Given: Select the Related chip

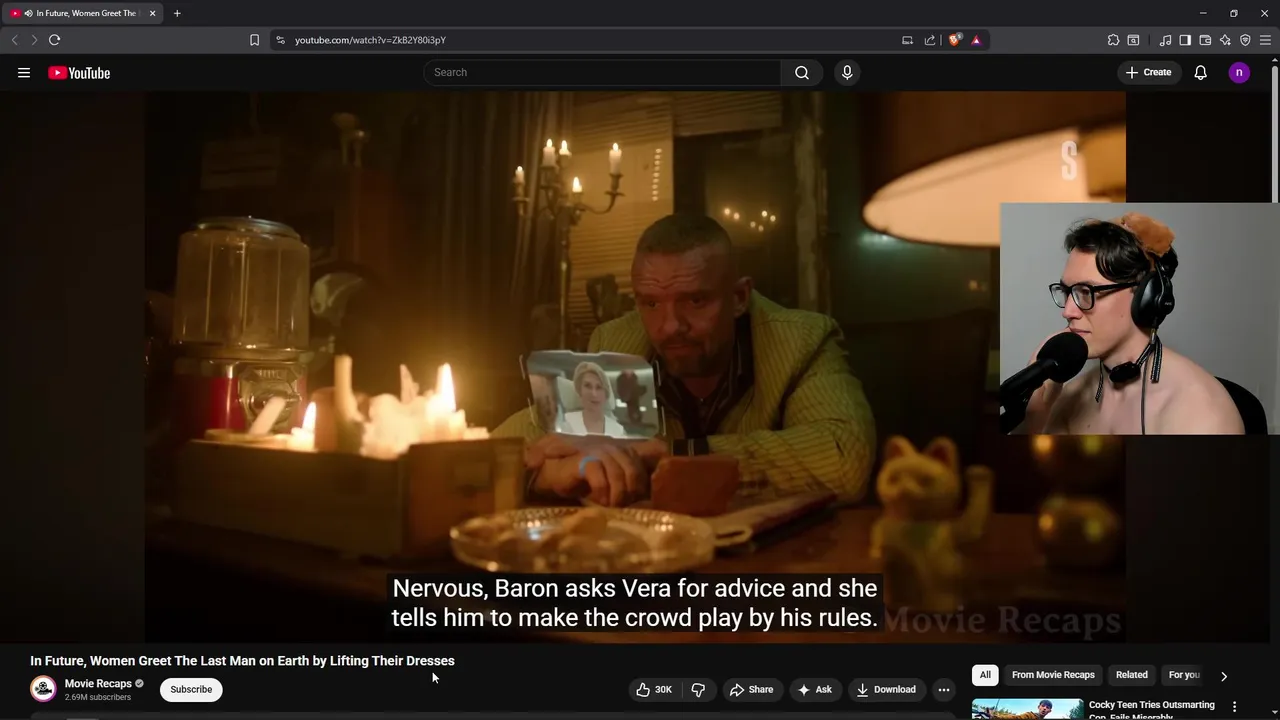Looking at the screenshot, I should (x=1132, y=675).
